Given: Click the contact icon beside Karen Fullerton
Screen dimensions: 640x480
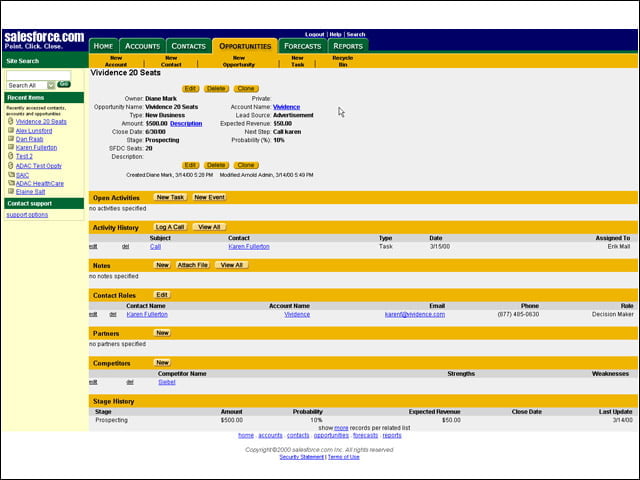Looking at the screenshot, I should pyautogui.click(x=11, y=147).
